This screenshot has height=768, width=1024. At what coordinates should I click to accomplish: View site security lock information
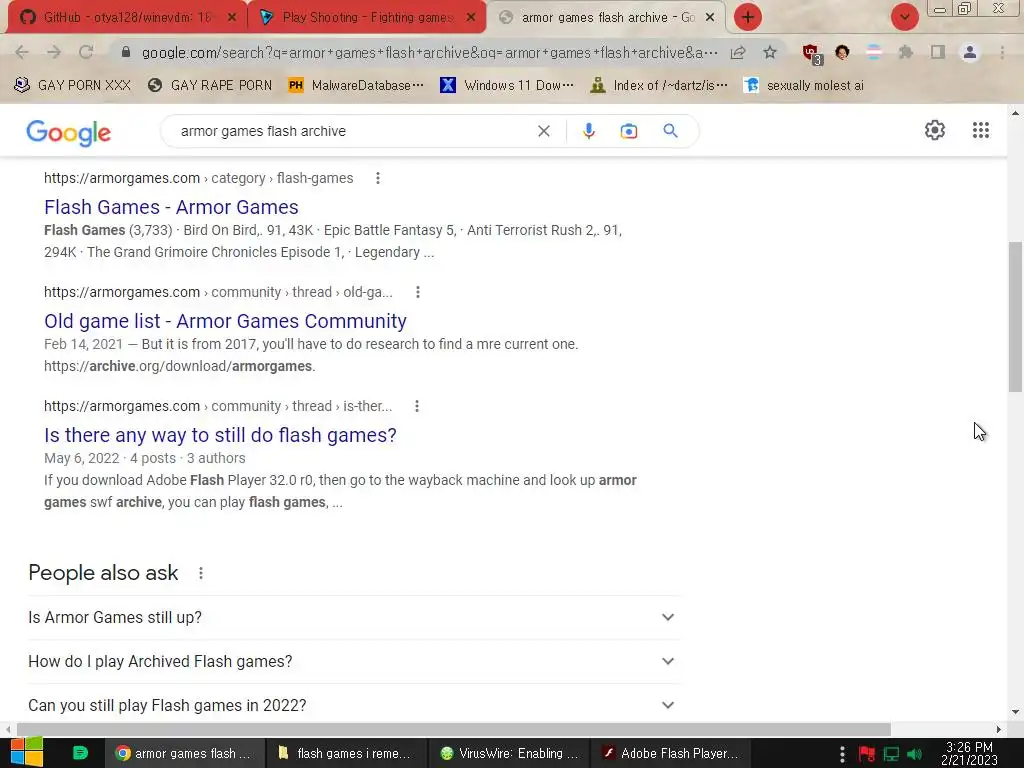click(x=126, y=52)
